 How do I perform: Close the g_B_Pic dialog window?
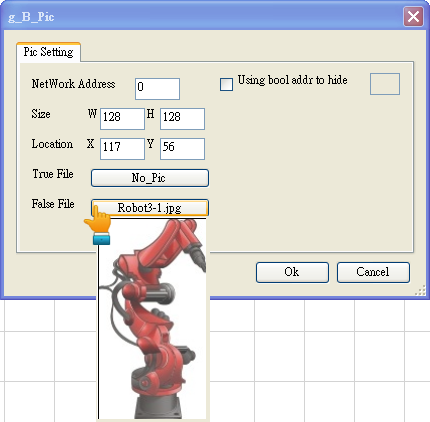pos(413,16)
